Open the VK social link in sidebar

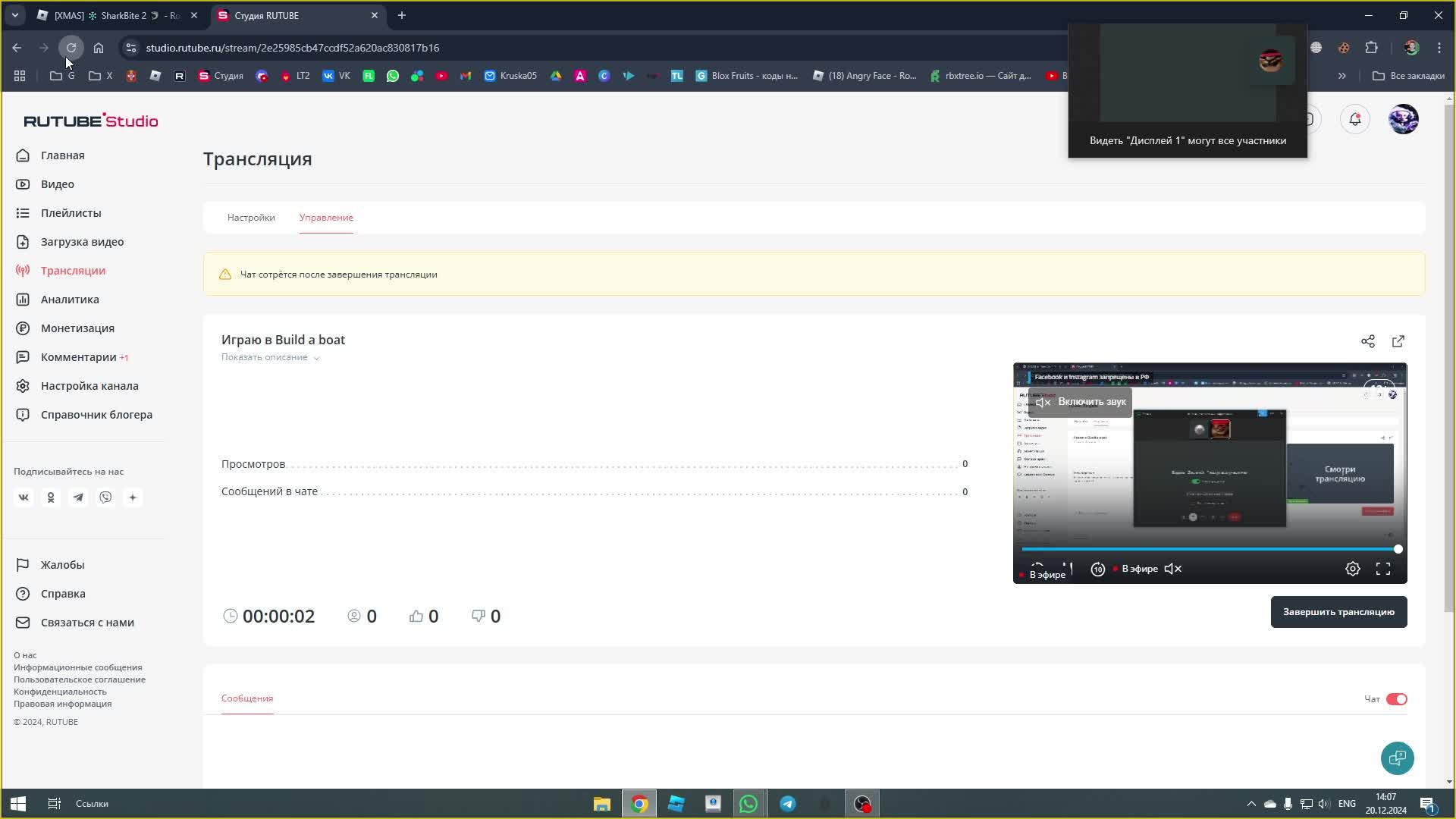tap(24, 497)
